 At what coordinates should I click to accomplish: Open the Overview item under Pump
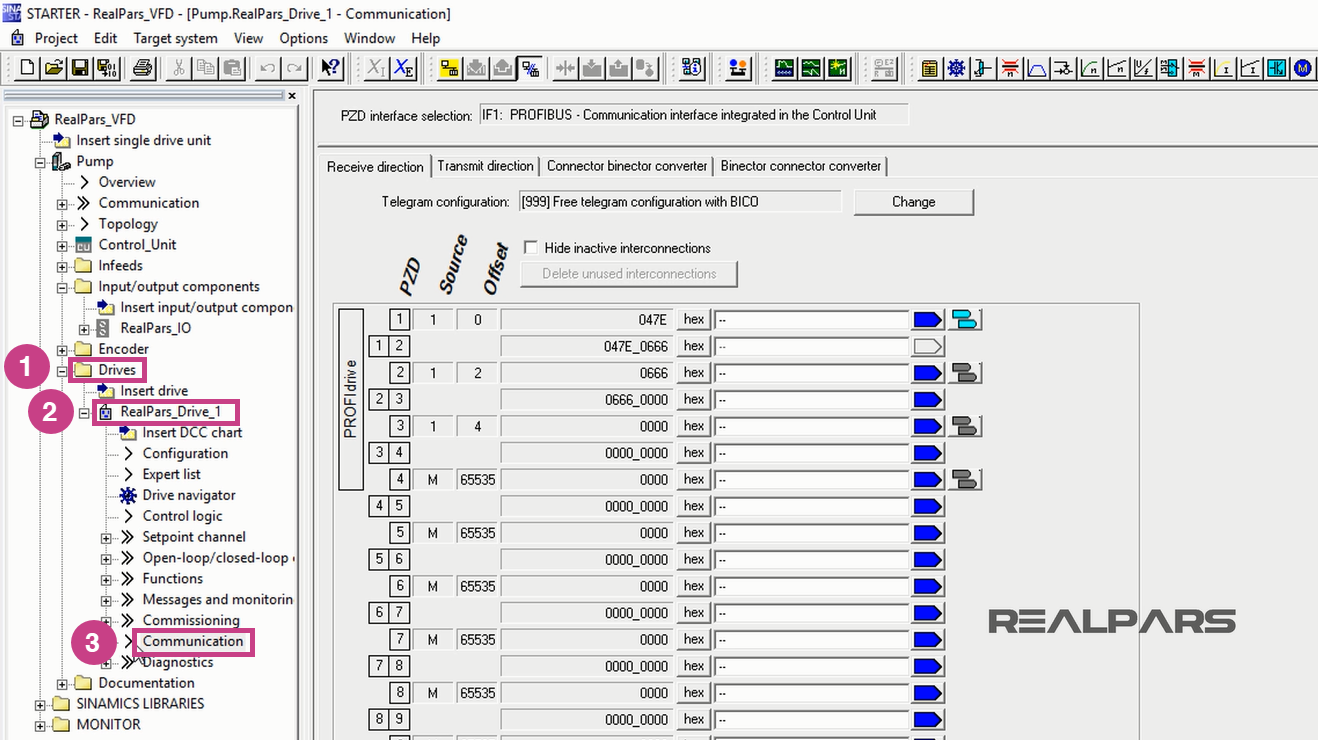[127, 182]
